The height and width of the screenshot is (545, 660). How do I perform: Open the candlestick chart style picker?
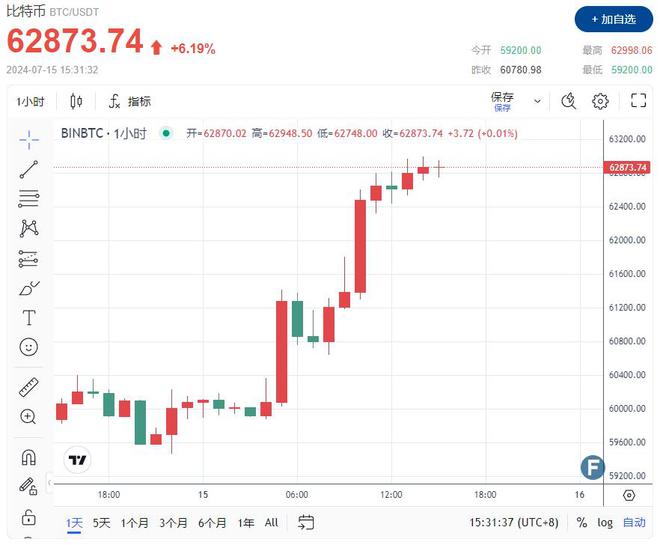(77, 101)
